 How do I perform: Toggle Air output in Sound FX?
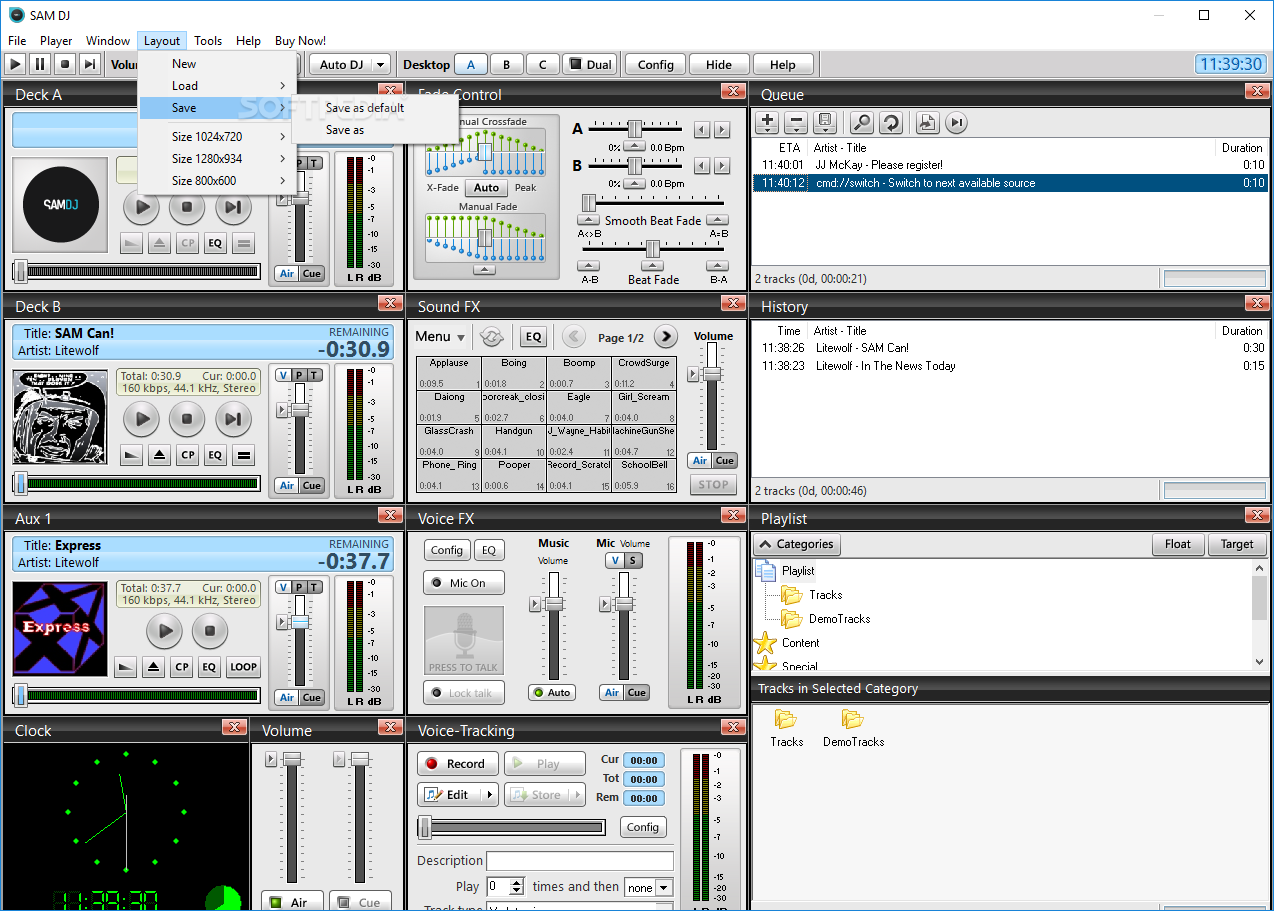click(x=700, y=460)
